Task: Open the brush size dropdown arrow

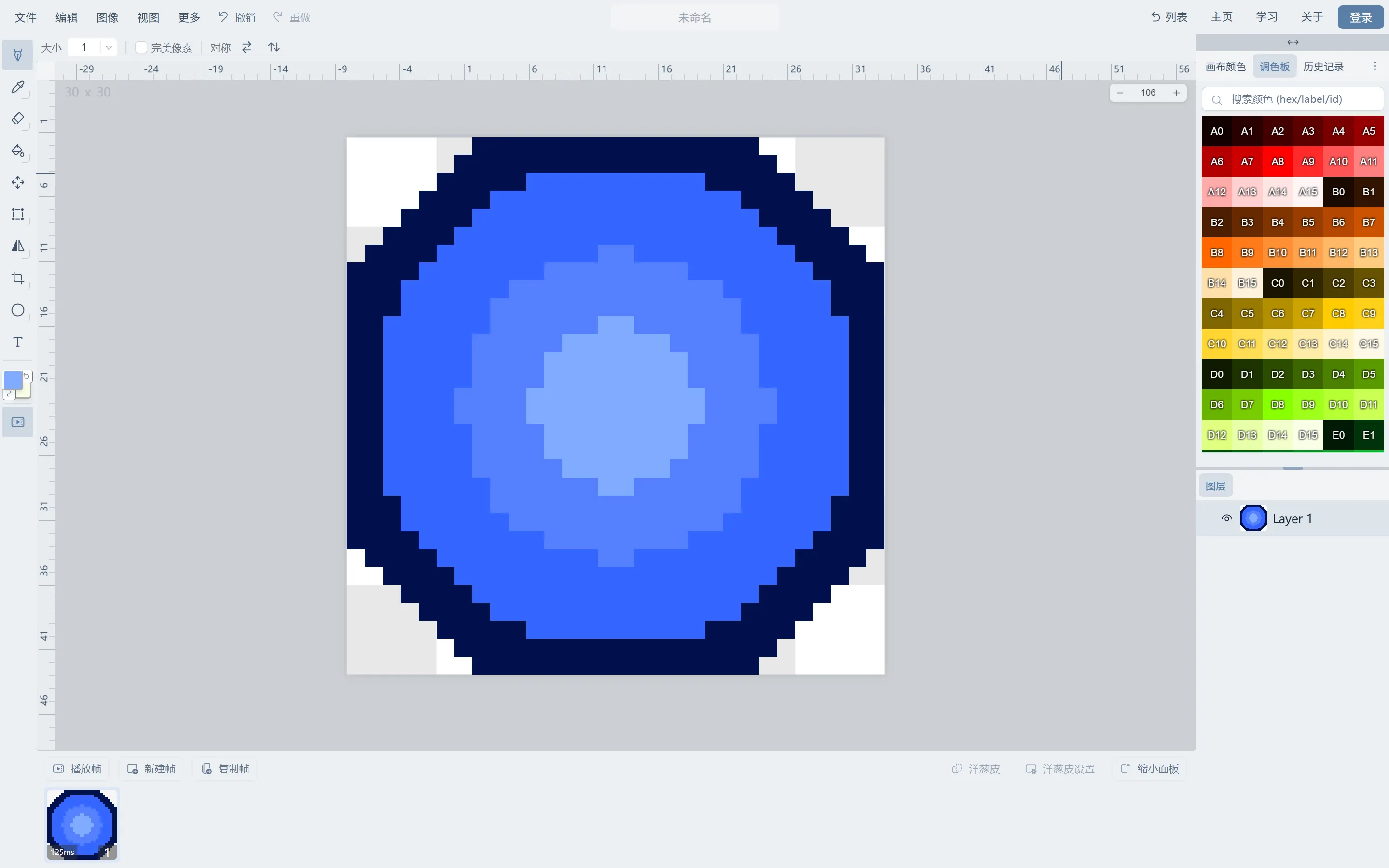Action: [x=109, y=48]
